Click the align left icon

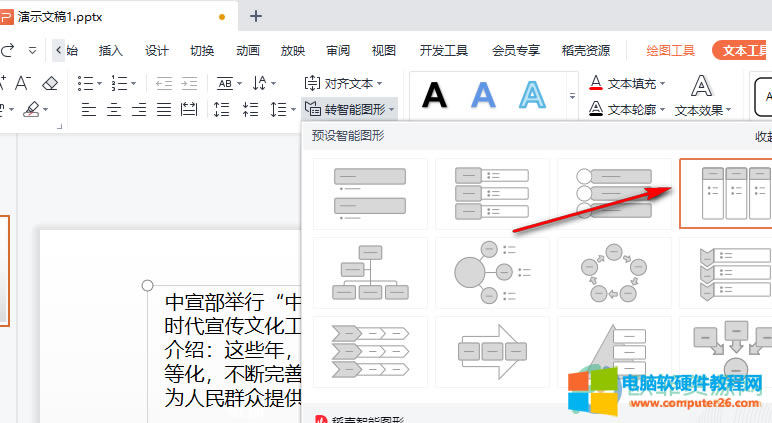point(90,109)
